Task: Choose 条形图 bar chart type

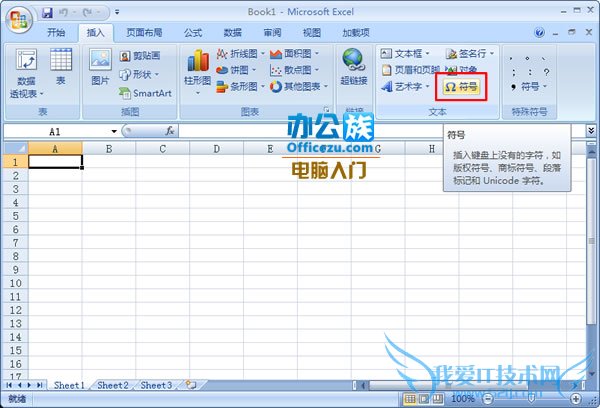Action: coord(240,87)
